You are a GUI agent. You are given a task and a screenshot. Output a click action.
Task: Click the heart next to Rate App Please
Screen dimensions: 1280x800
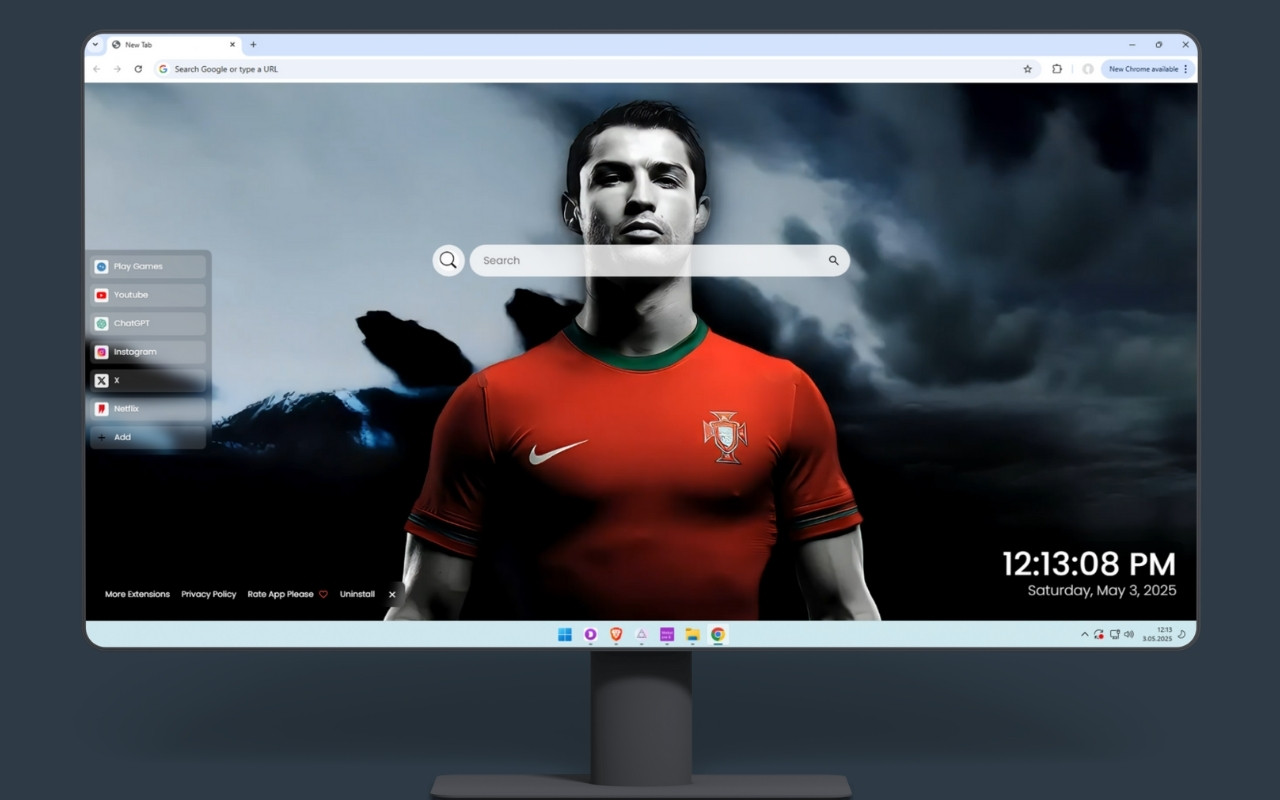(x=323, y=593)
